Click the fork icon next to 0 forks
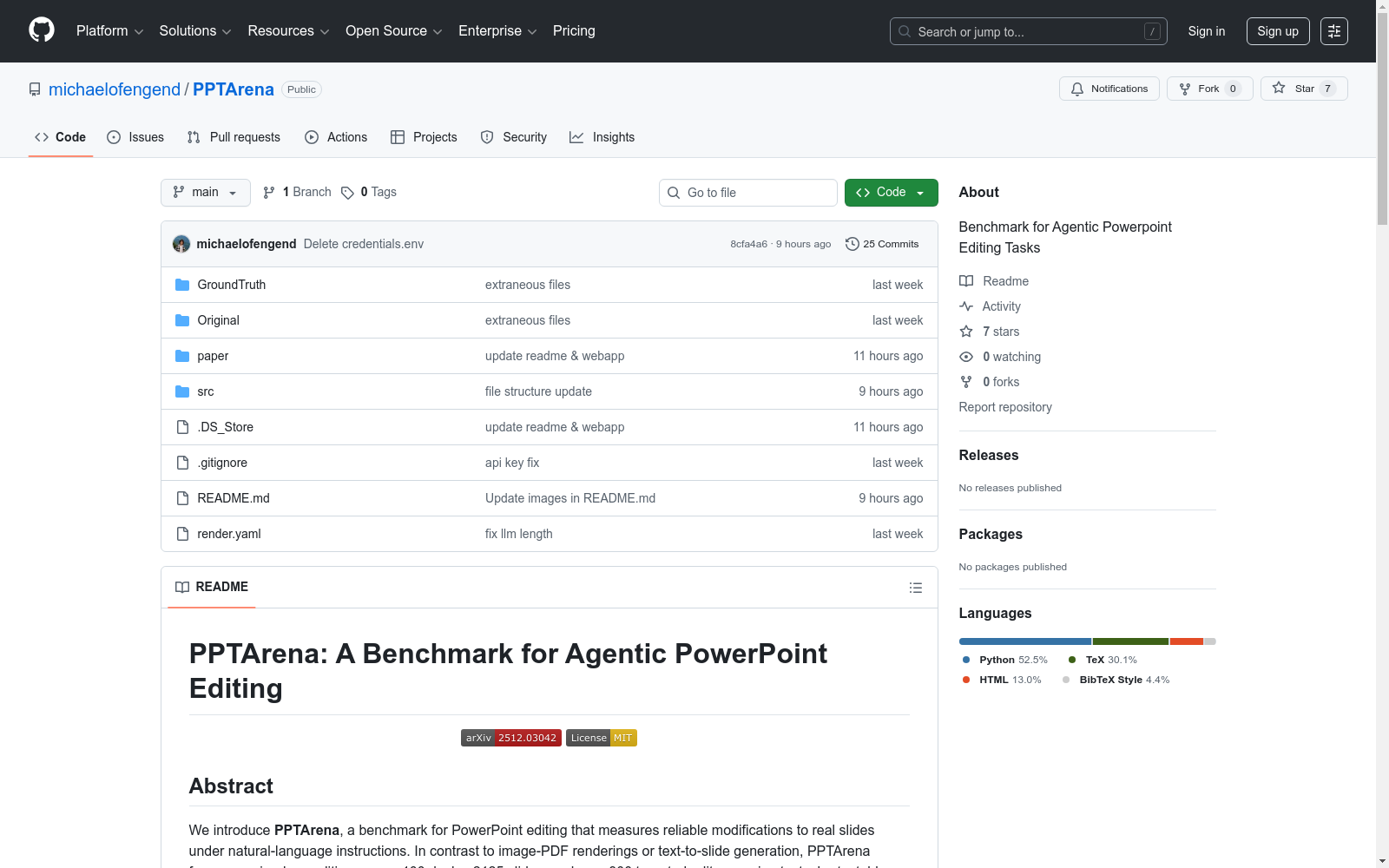The height and width of the screenshot is (868, 1389). 966,382
